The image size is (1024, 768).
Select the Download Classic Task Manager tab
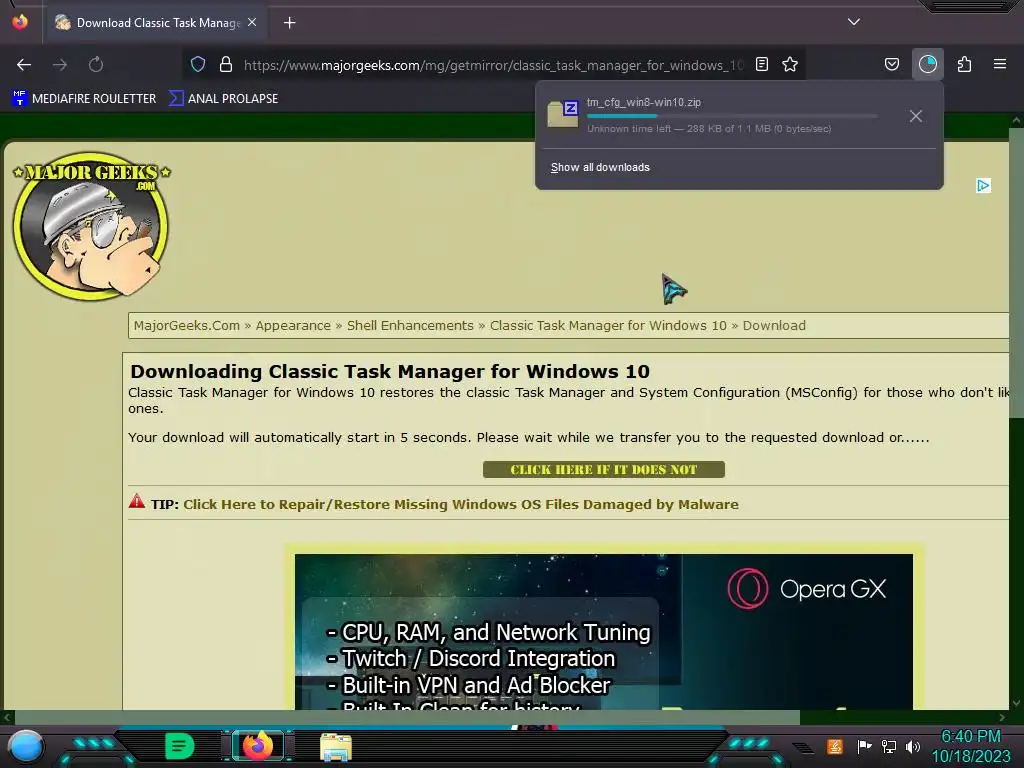click(x=156, y=23)
